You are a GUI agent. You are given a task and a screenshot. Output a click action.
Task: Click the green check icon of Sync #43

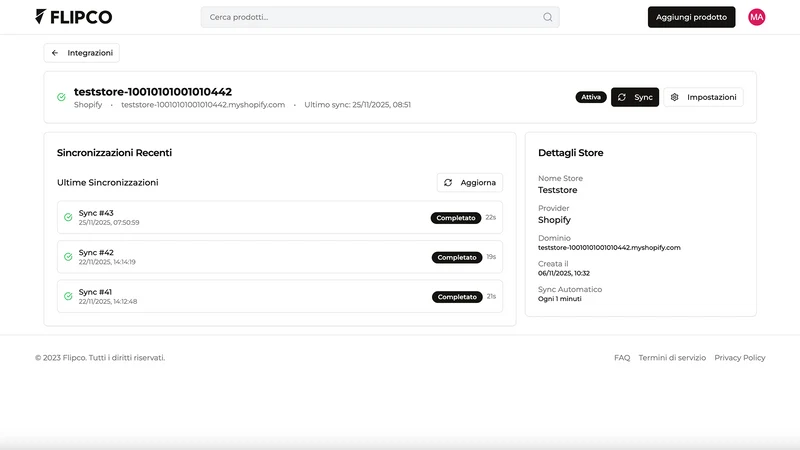coord(68,217)
